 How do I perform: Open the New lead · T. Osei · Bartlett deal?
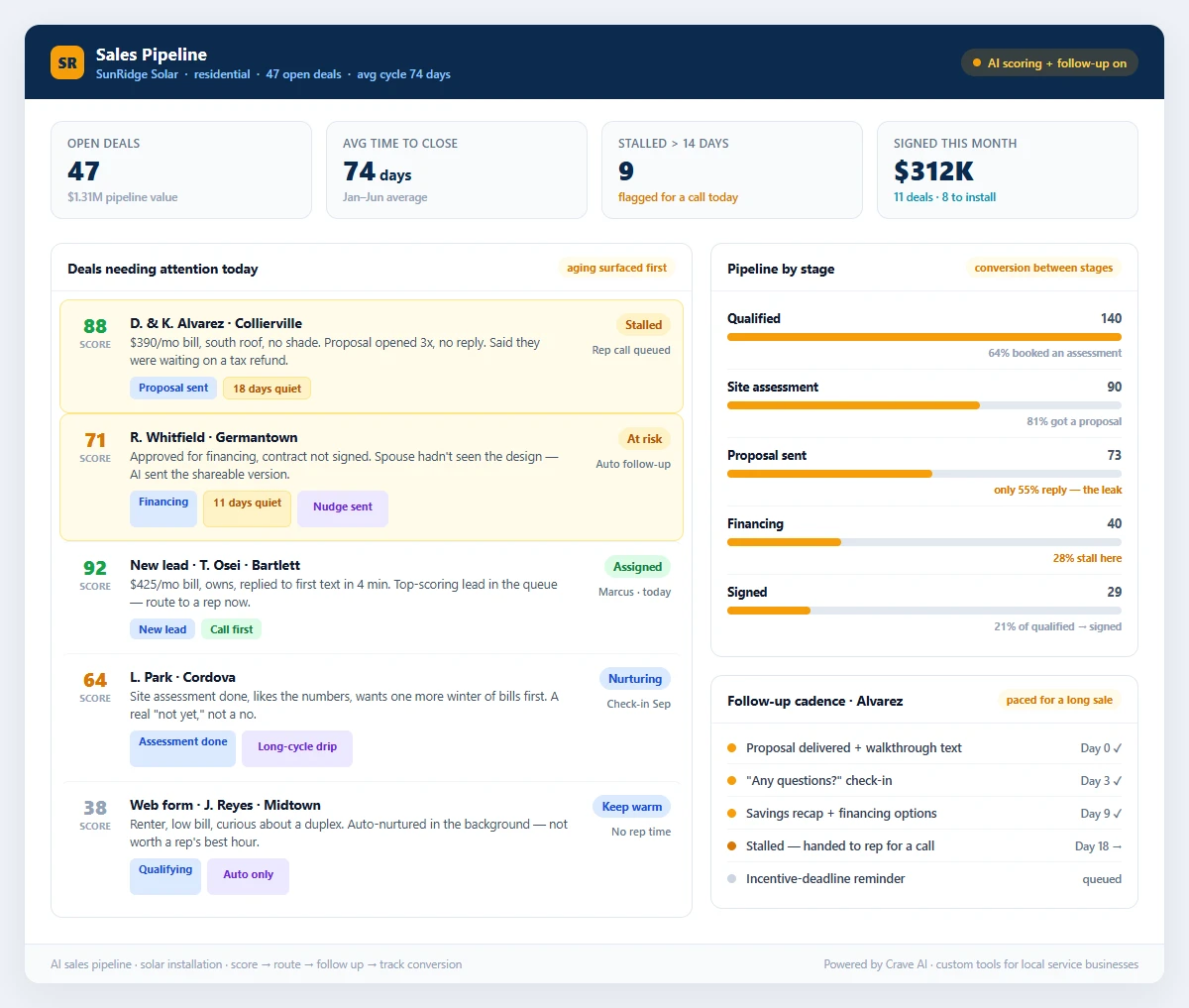(x=372, y=597)
